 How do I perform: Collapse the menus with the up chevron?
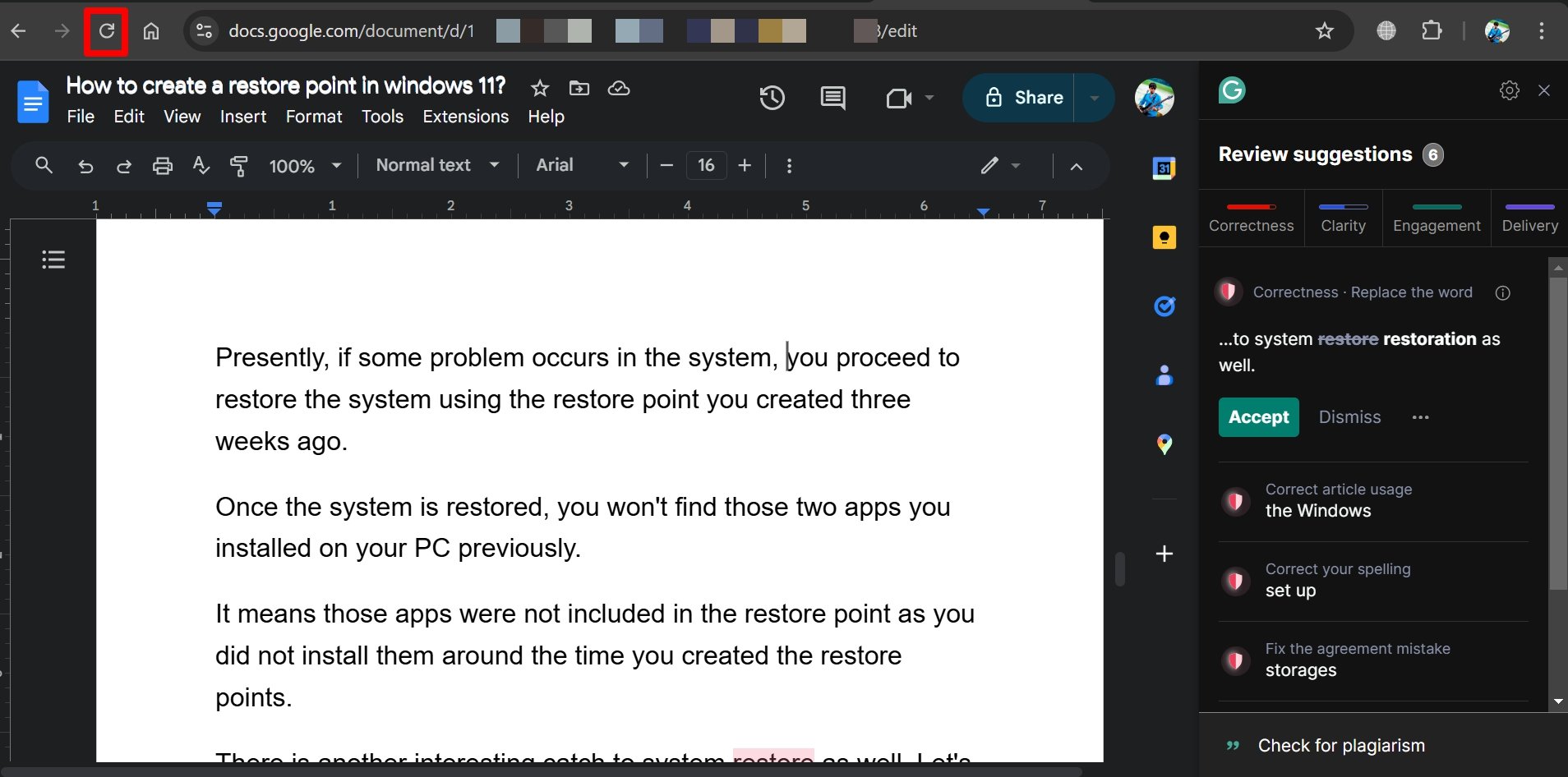click(x=1076, y=166)
